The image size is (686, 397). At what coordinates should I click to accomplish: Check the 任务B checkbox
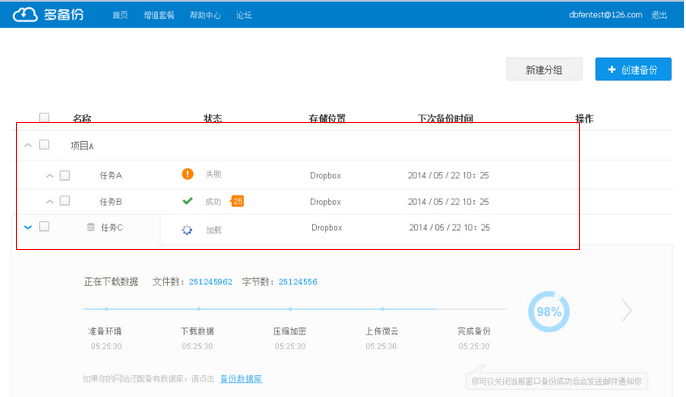pyautogui.click(x=65, y=201)
